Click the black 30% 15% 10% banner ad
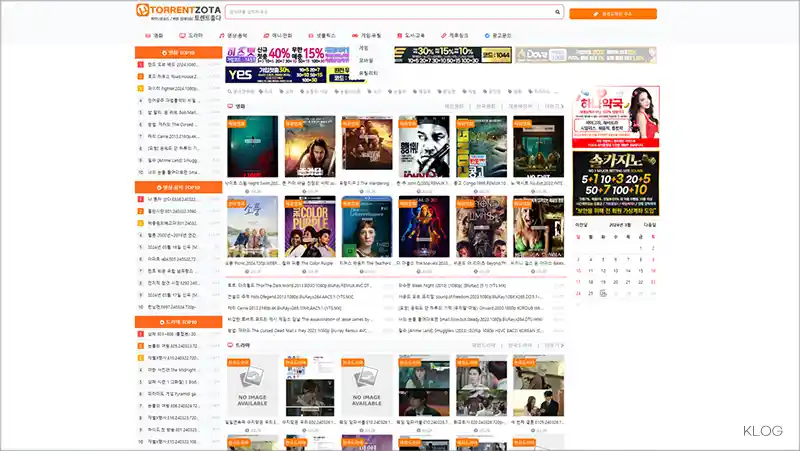Screen dimensions: 800x451 pos(453,55)
